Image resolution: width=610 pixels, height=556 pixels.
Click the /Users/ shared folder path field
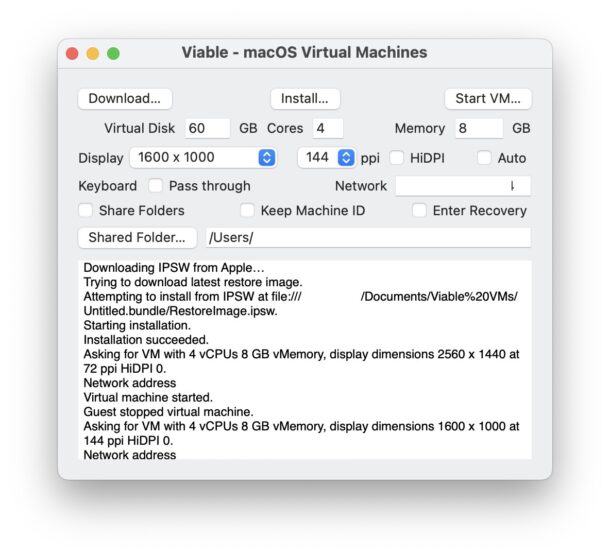(x=368, y=237)
